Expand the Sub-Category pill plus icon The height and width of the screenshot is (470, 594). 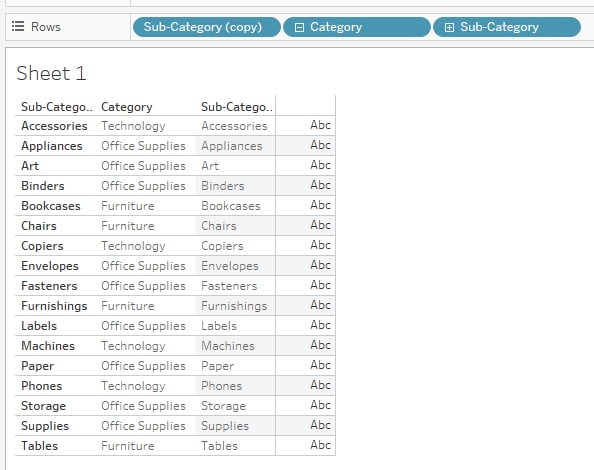pyautogui.click(x=449, y=27)
